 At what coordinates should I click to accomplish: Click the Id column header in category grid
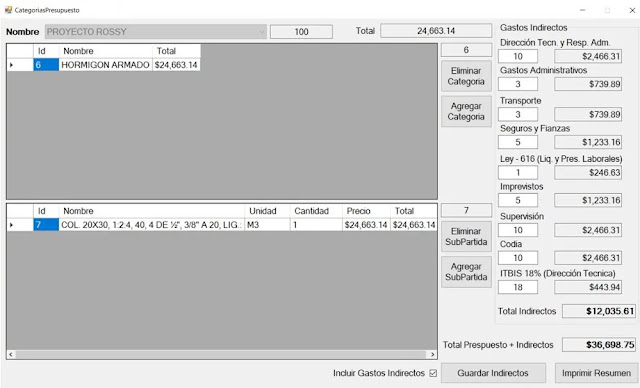click(x=46, y=51)
